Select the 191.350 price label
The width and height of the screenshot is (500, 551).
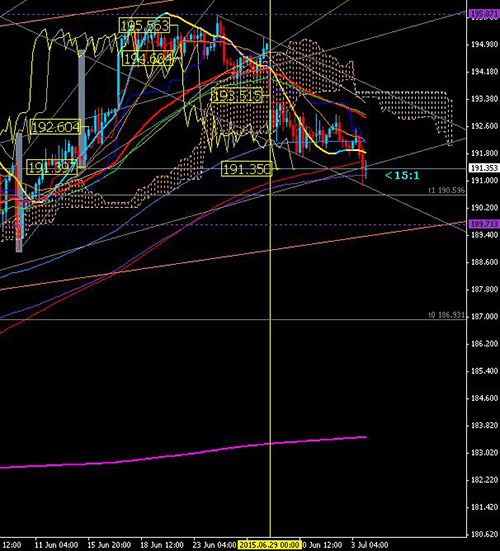(247, 169)
